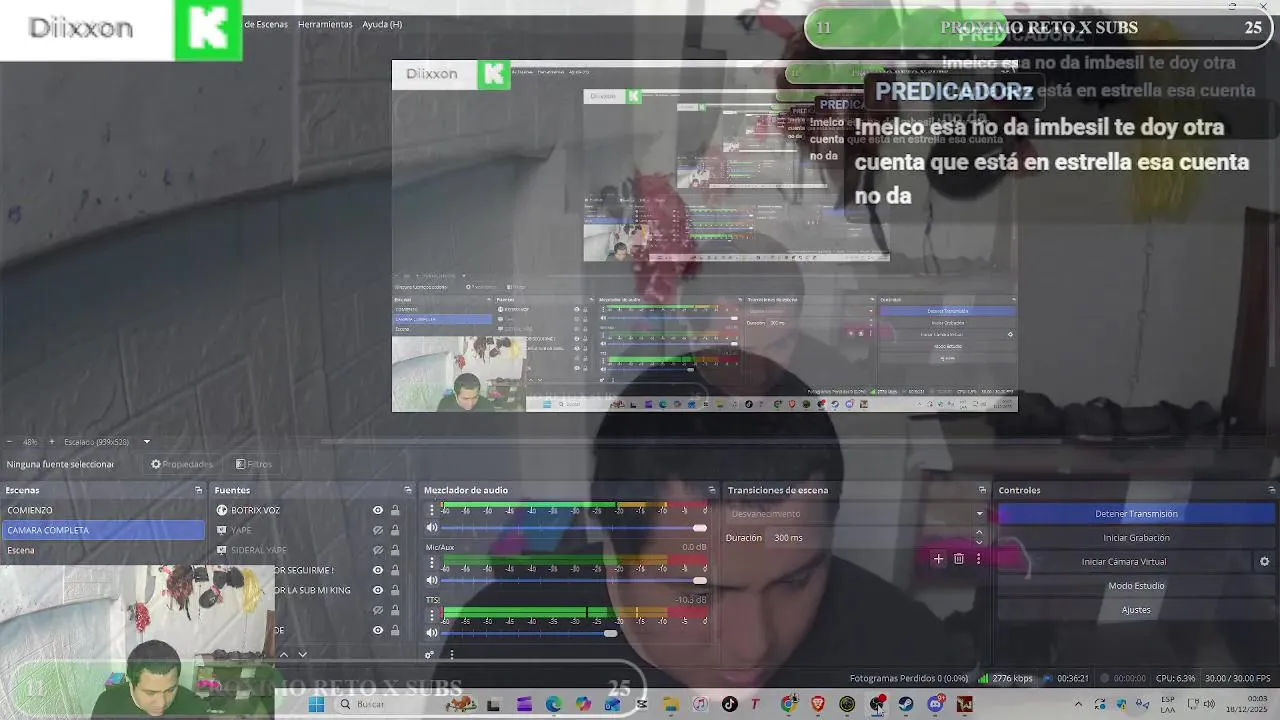Mute the TTS audio channel
This screenshot has height=720, width=1280.
tap(432, 633)
